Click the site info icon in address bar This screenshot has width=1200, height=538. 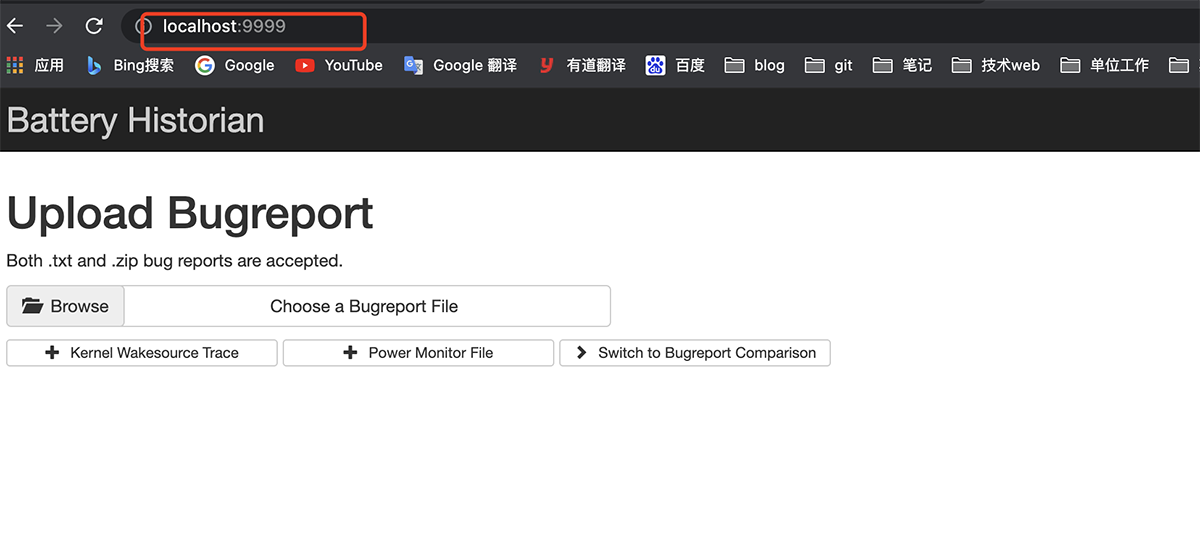click(145, 27)
